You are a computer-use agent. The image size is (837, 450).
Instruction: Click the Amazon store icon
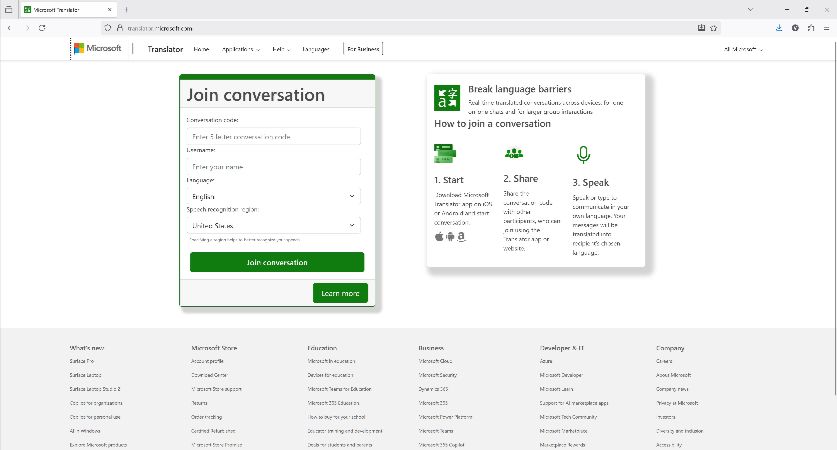pyautogui.click(x=461, y=236)
